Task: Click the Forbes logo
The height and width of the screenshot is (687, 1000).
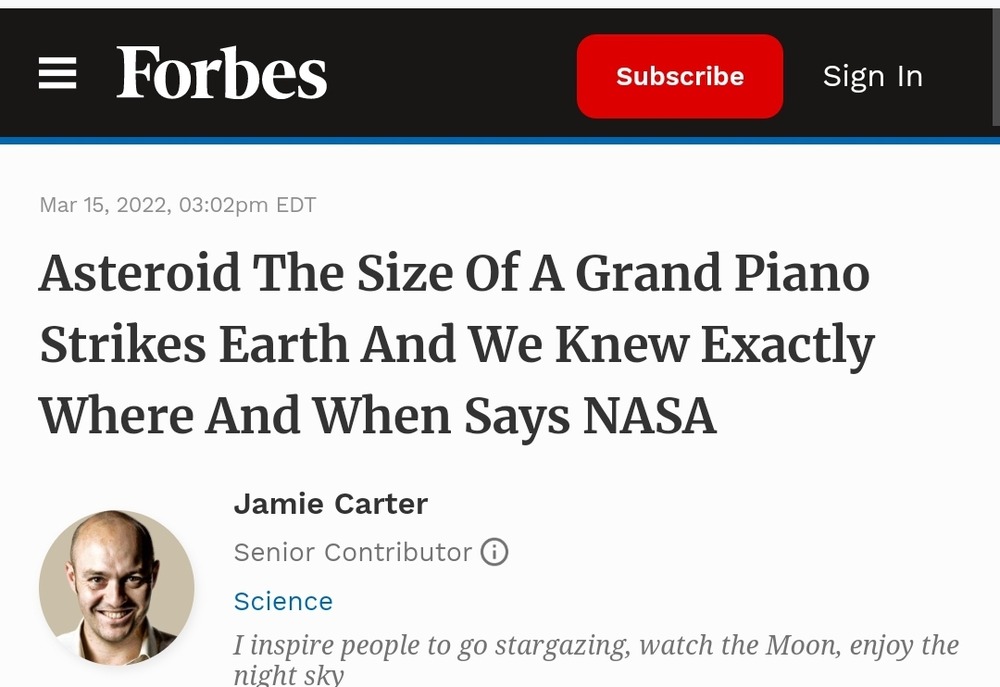Action: (x=221, y=74)
